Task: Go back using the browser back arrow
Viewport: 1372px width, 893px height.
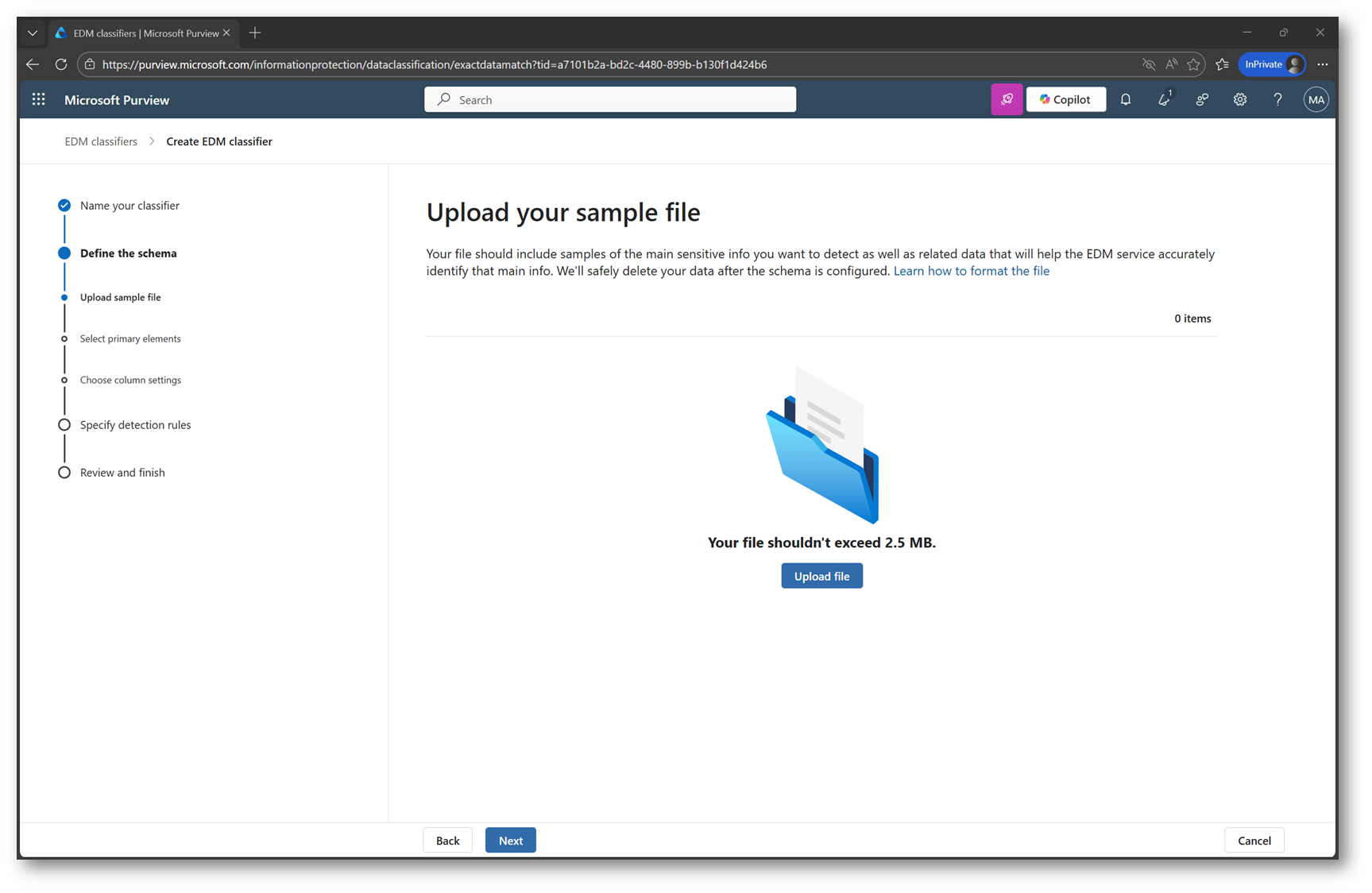Action: tap(33, 64)
